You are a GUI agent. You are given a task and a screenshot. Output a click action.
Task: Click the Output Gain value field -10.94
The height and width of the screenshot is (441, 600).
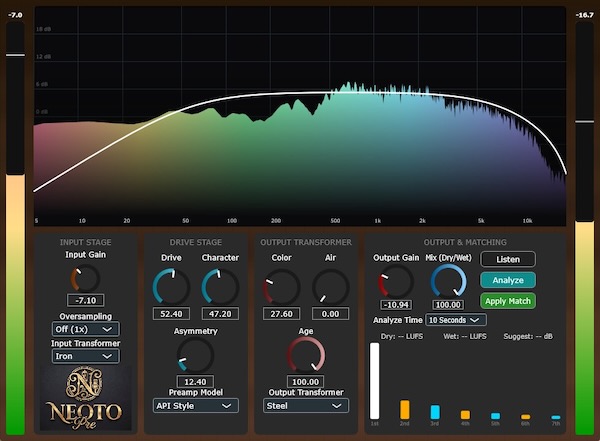pyautogui.click(x=396, y=305)
